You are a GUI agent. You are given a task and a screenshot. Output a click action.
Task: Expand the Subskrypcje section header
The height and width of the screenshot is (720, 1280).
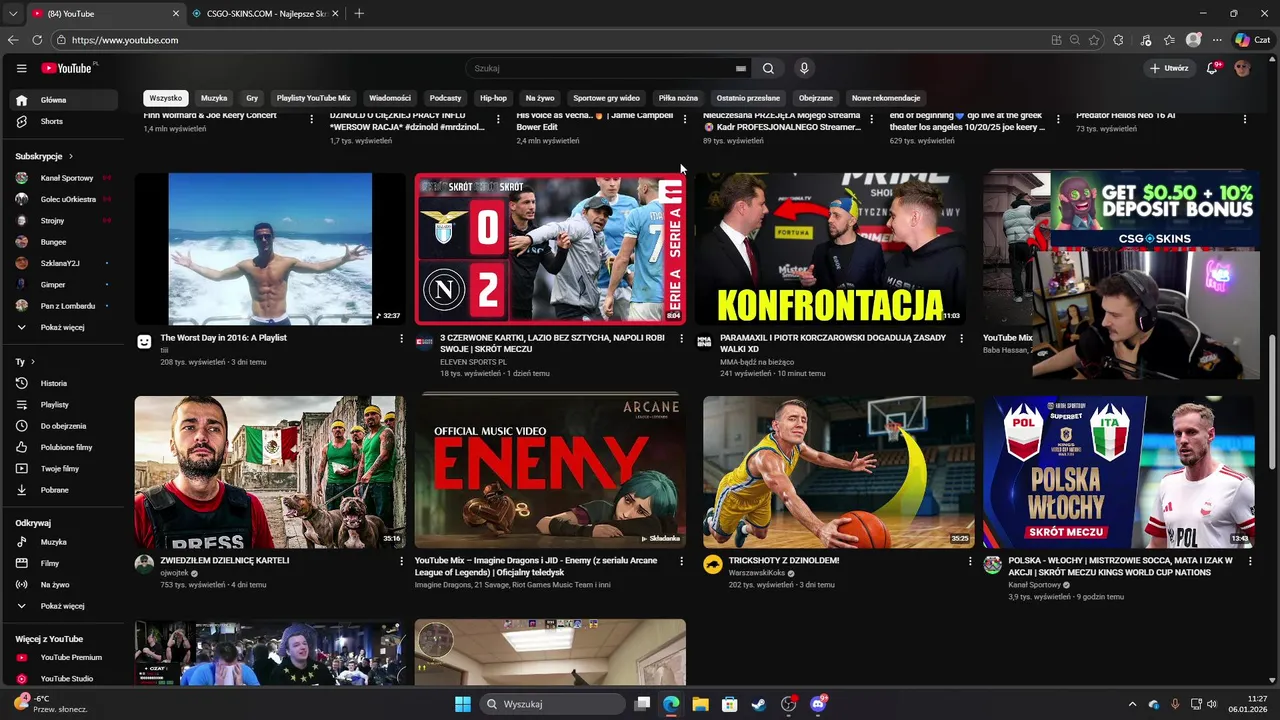coord(44,156)
